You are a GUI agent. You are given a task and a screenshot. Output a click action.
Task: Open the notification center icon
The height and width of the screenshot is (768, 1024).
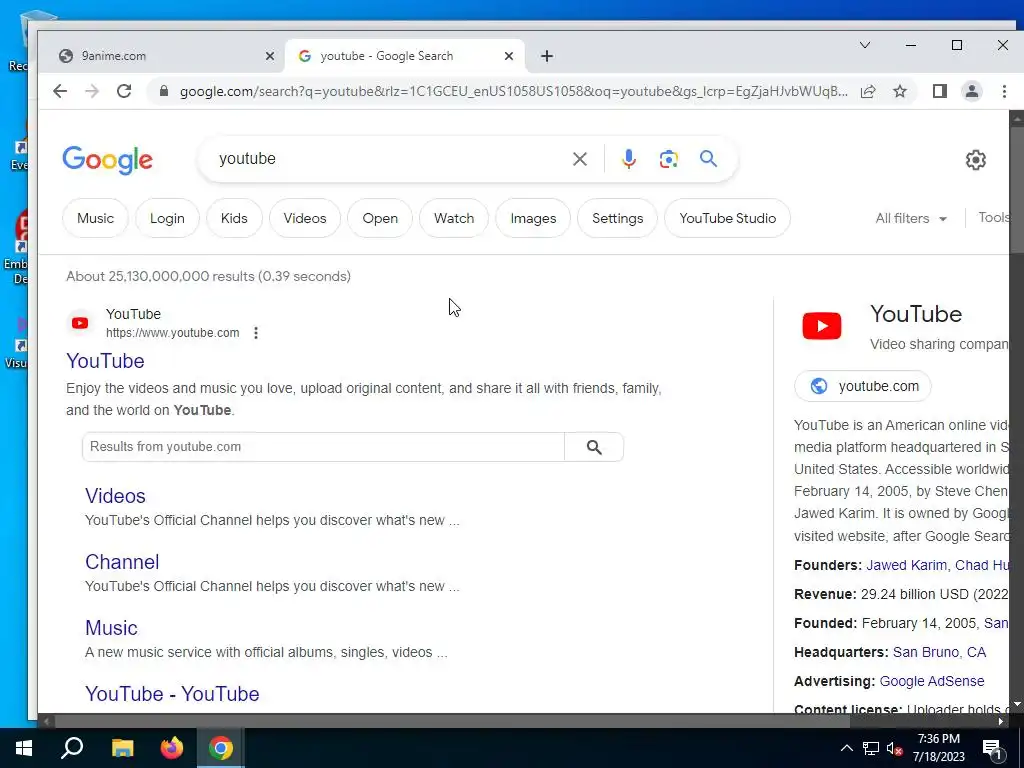993,750
